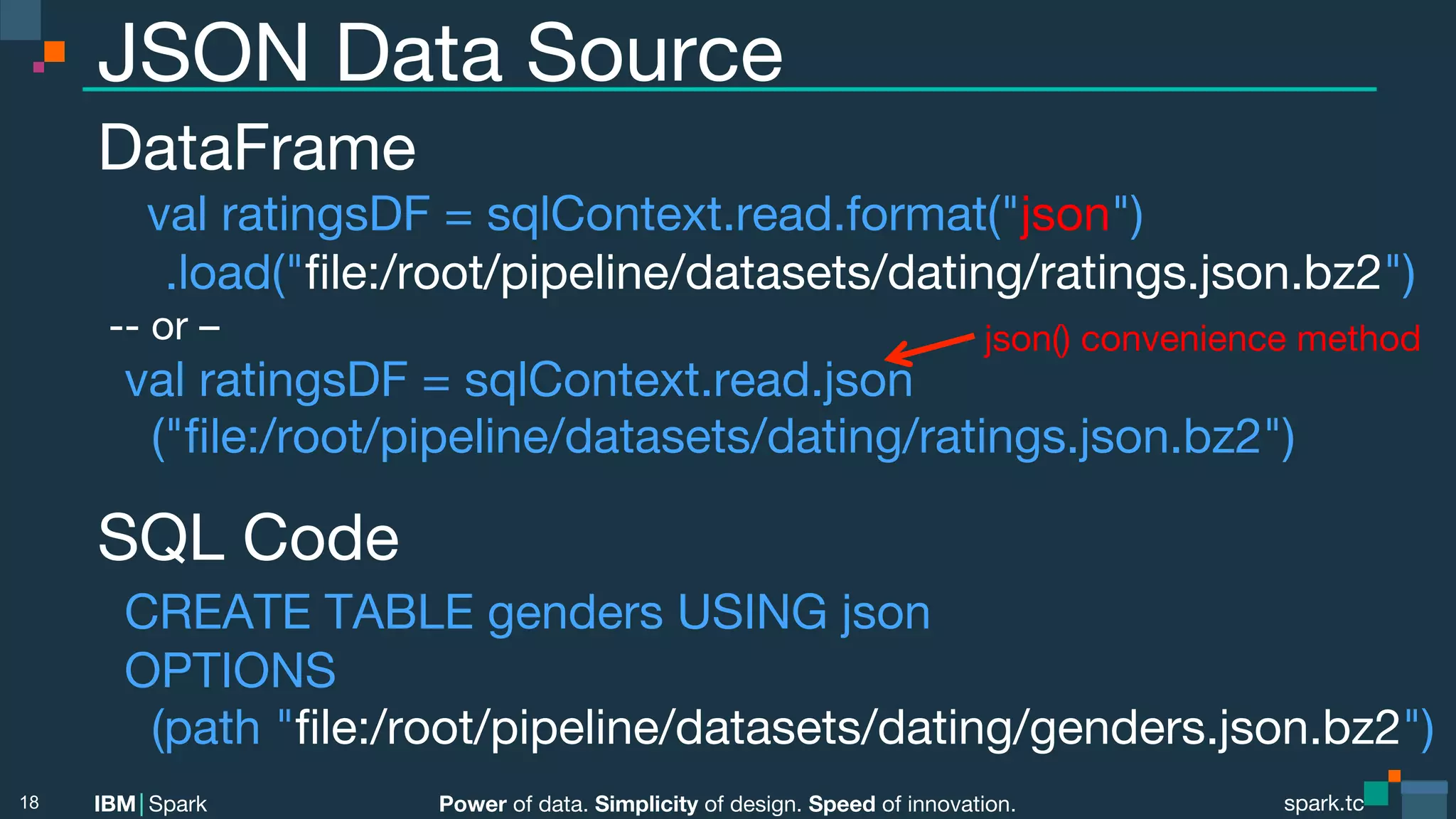Click the slide number 18

pos(29,803)
